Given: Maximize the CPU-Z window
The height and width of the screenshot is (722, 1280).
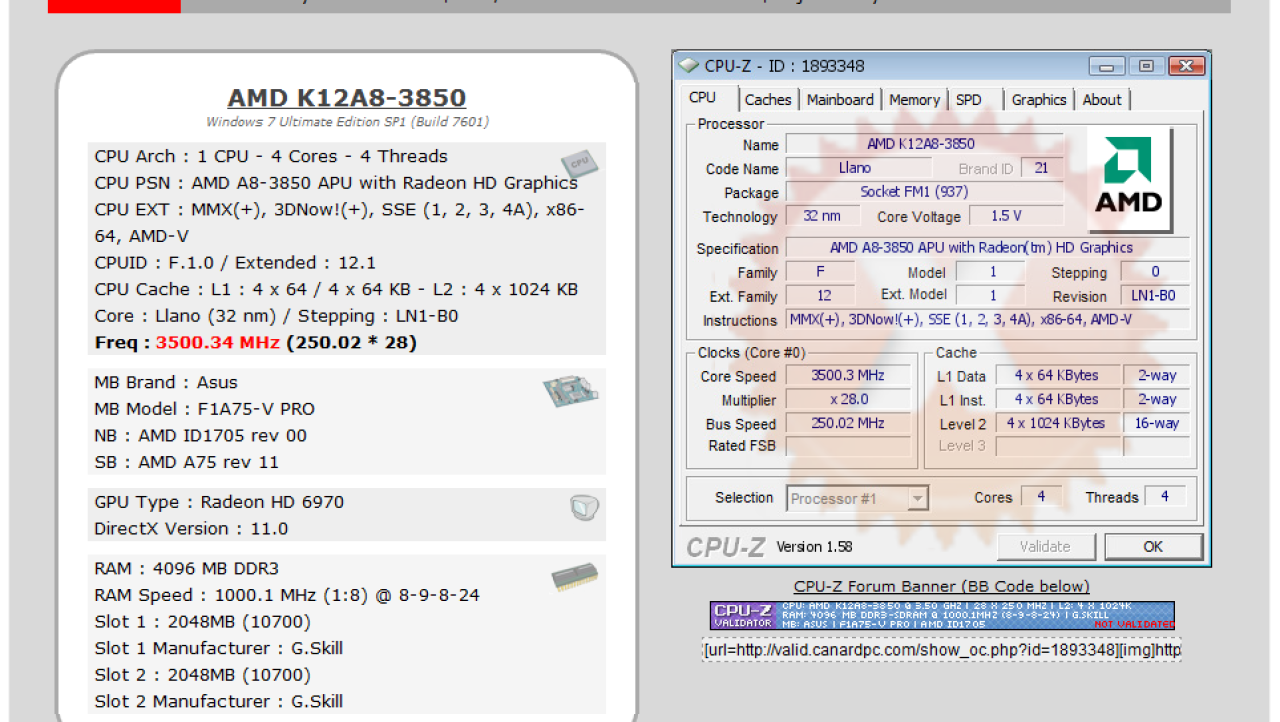Looking at the screenshot, I should (1146, 67).
